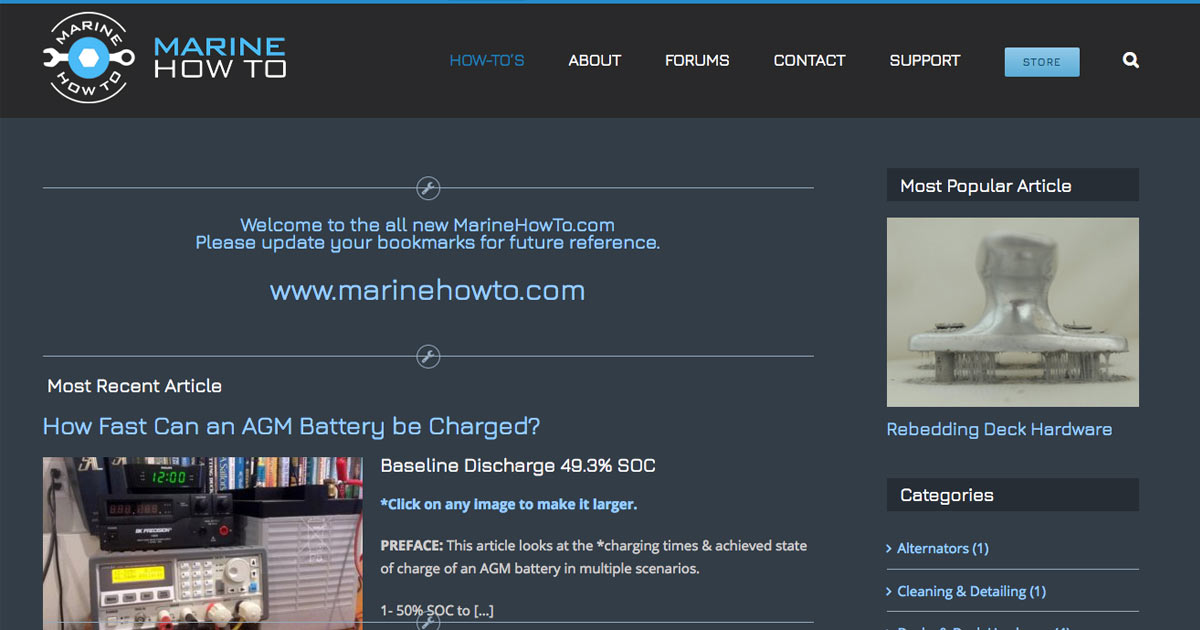Go to the ABOUT page

click(595, 60)
